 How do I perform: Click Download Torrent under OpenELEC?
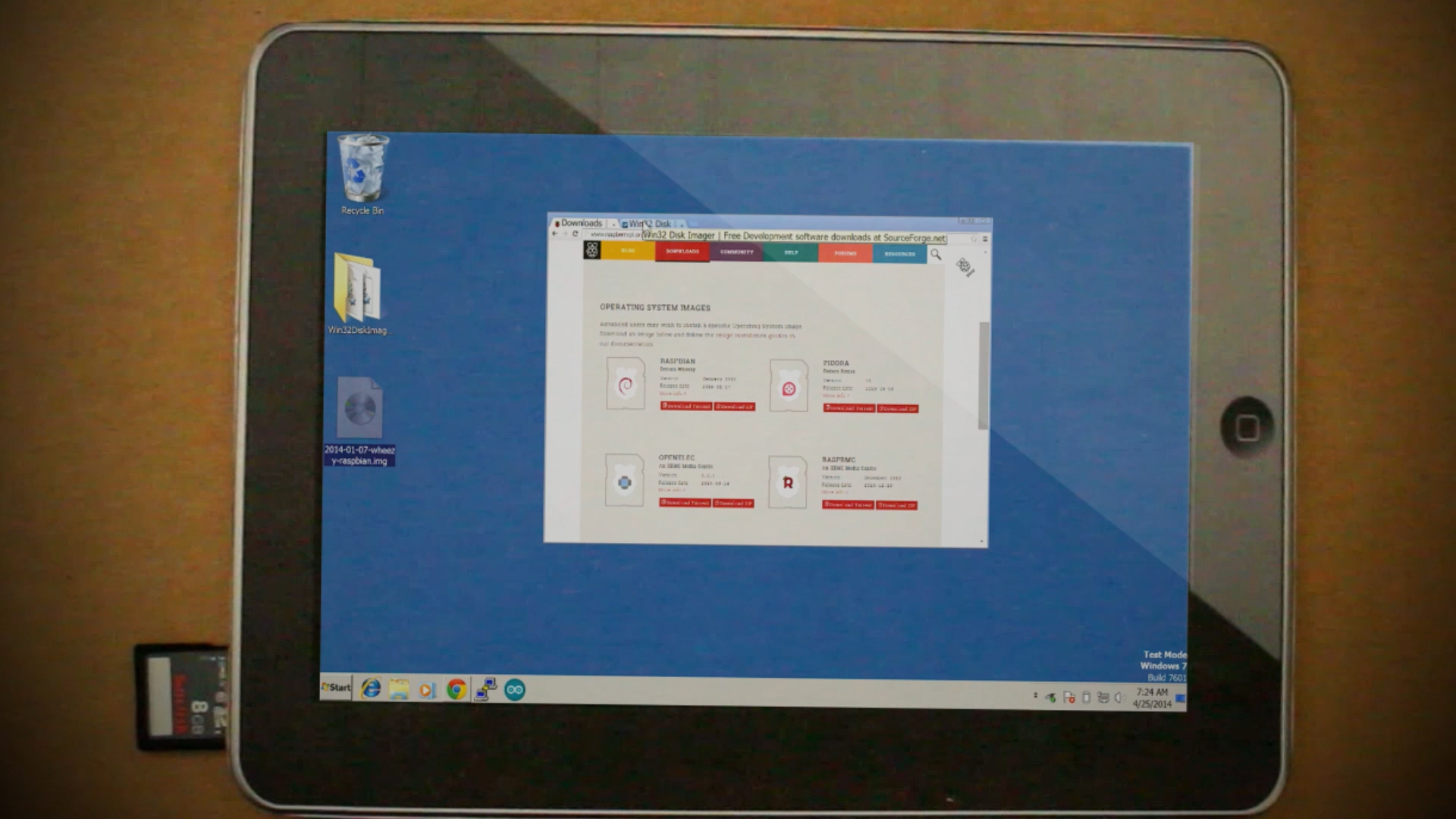point(684,503)
